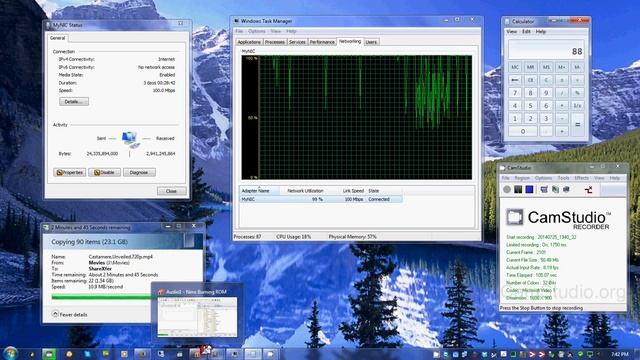Image resolution: width=640 pixels, height=360 pixels.
Task: Click the ShareXfer destination link in copy dialog
Action: click(100, 269)
